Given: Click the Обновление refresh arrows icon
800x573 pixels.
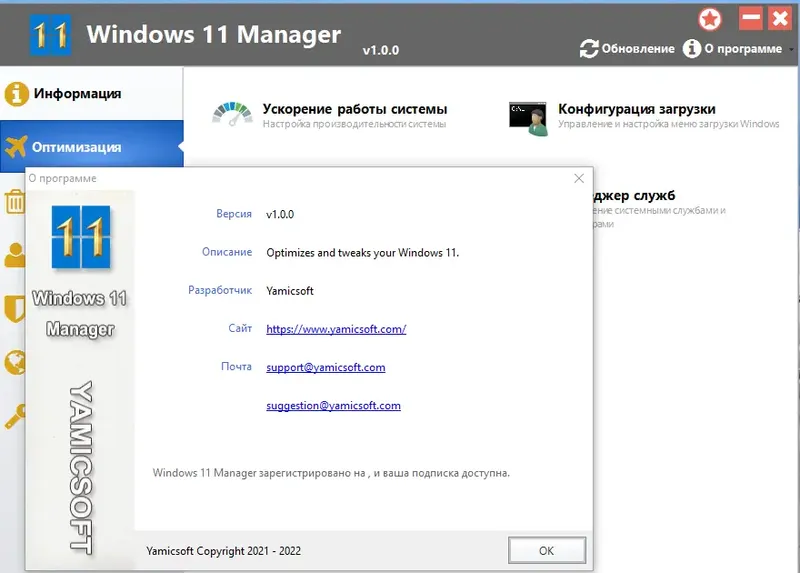Looking at the screenshot, I should [x=589, y=49].
